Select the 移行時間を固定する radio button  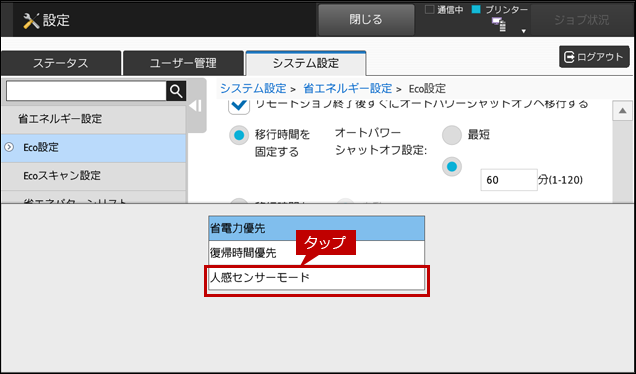coord(239,135)
